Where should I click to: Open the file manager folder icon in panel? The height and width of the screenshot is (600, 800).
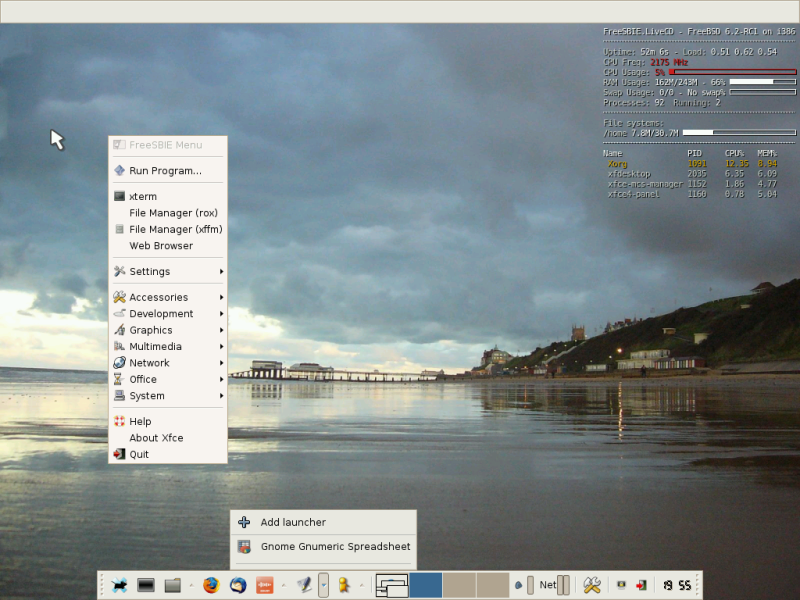172,585
